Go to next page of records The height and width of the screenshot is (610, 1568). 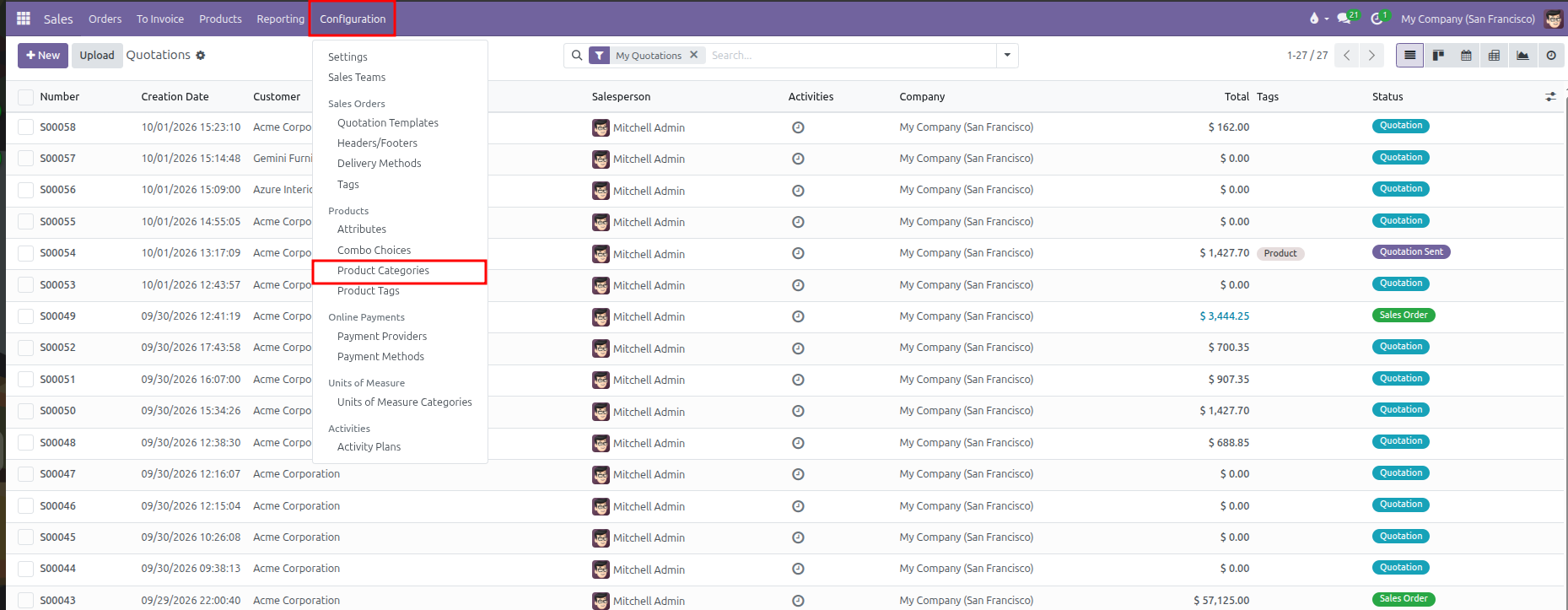[1371, 56]
